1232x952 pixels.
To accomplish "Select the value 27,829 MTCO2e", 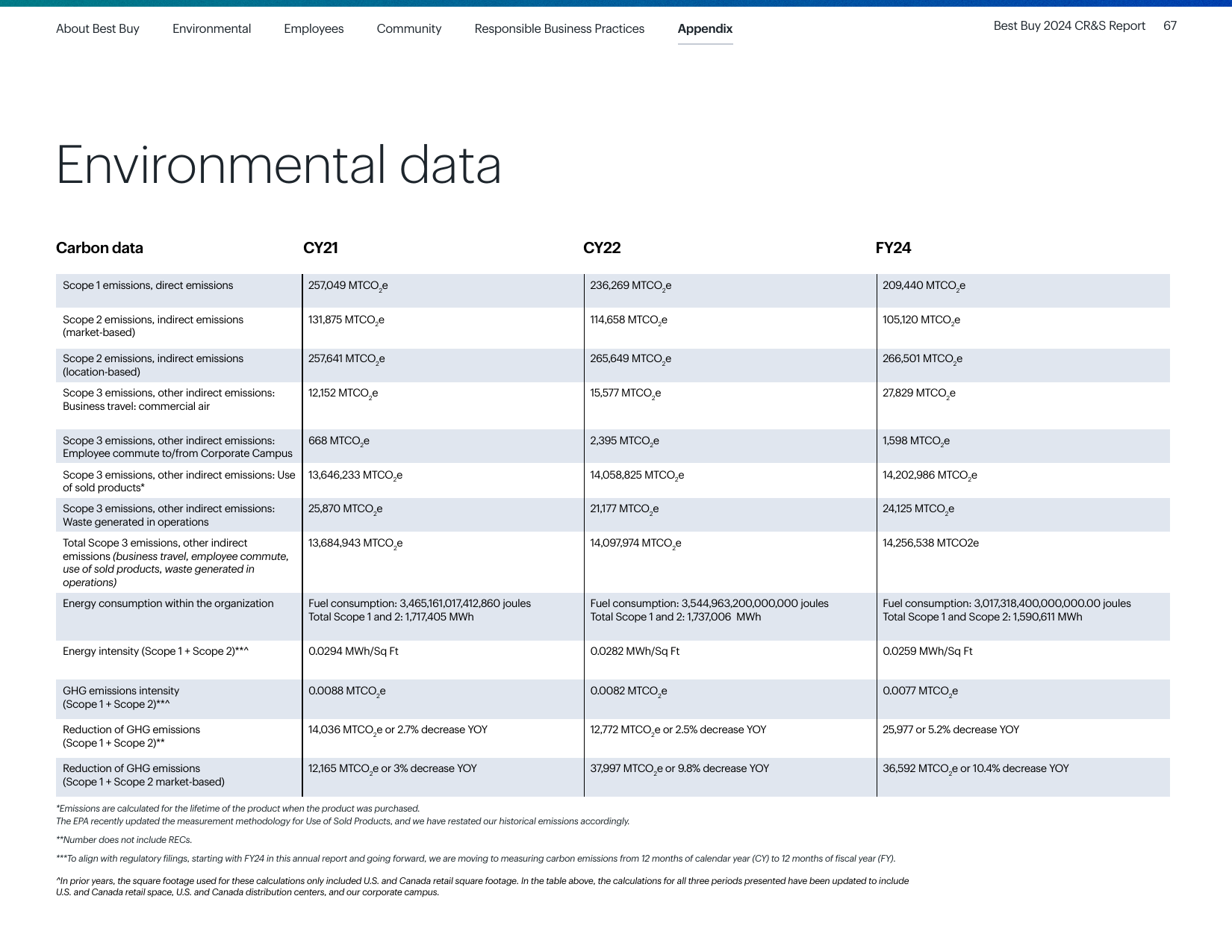I will (x=919, y=393).
